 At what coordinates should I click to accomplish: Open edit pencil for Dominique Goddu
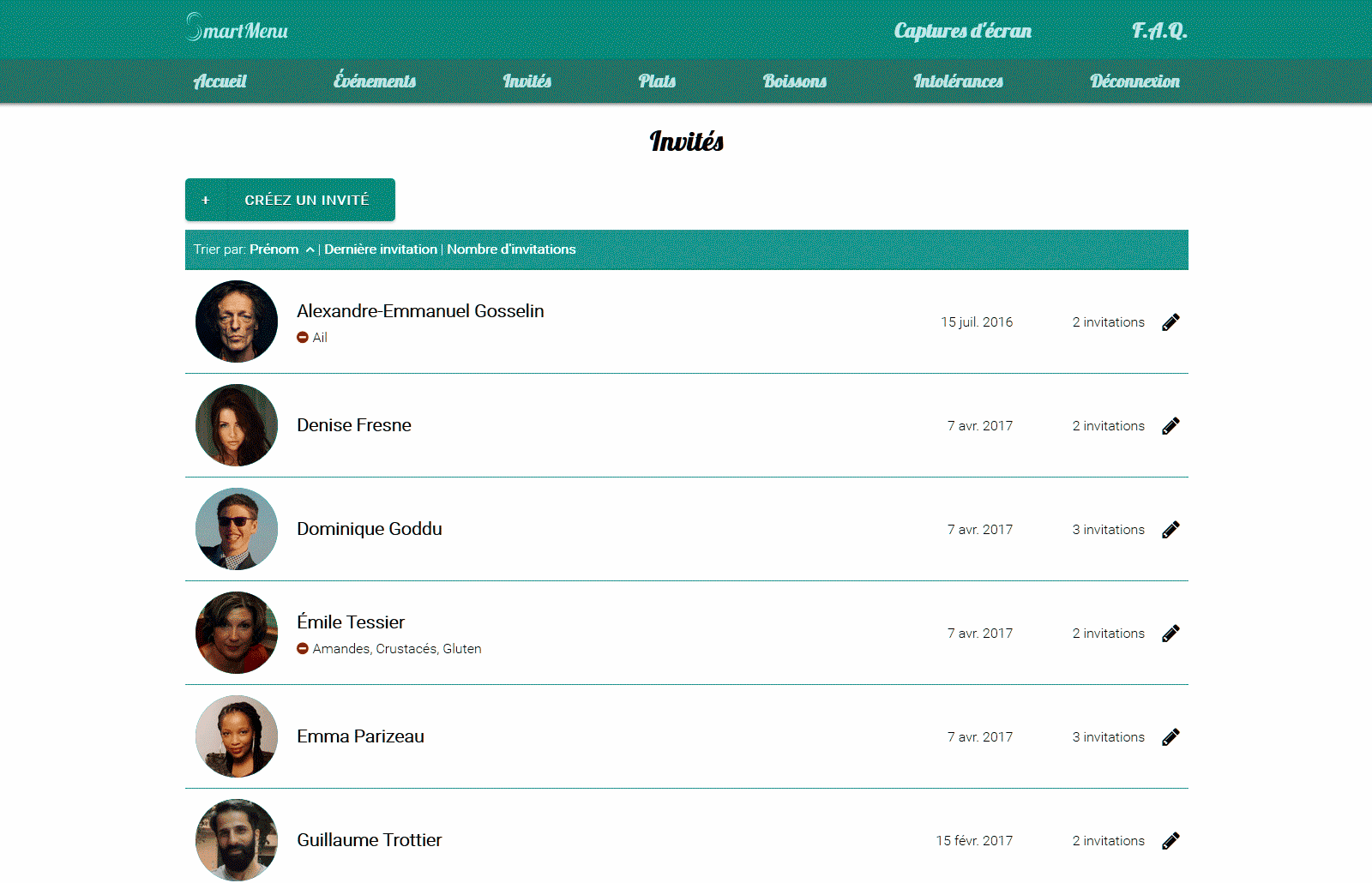click(1170, 530)
